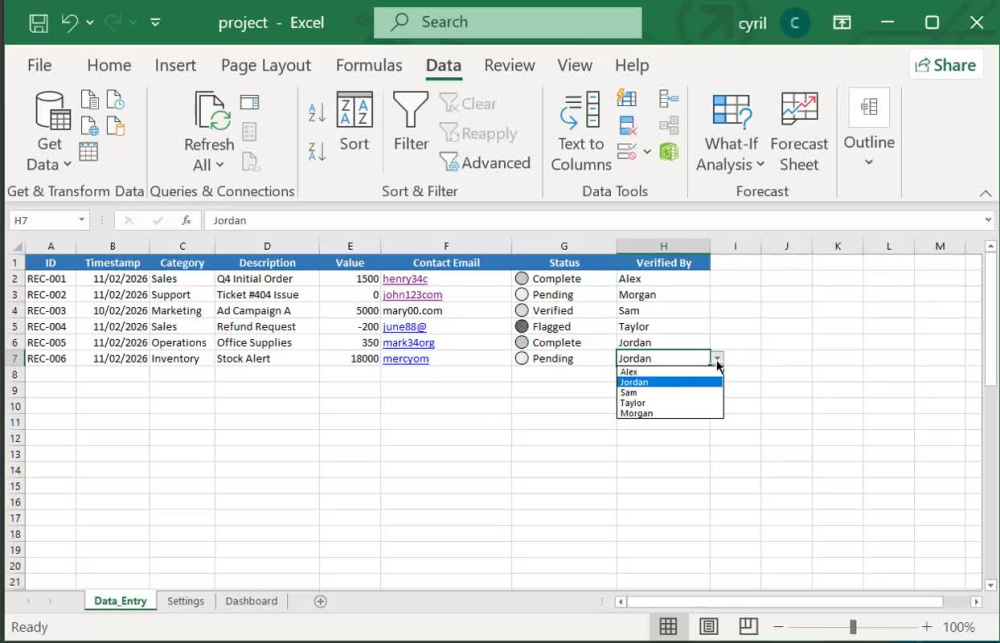Open the john123com email link

(x=413, y=295)
